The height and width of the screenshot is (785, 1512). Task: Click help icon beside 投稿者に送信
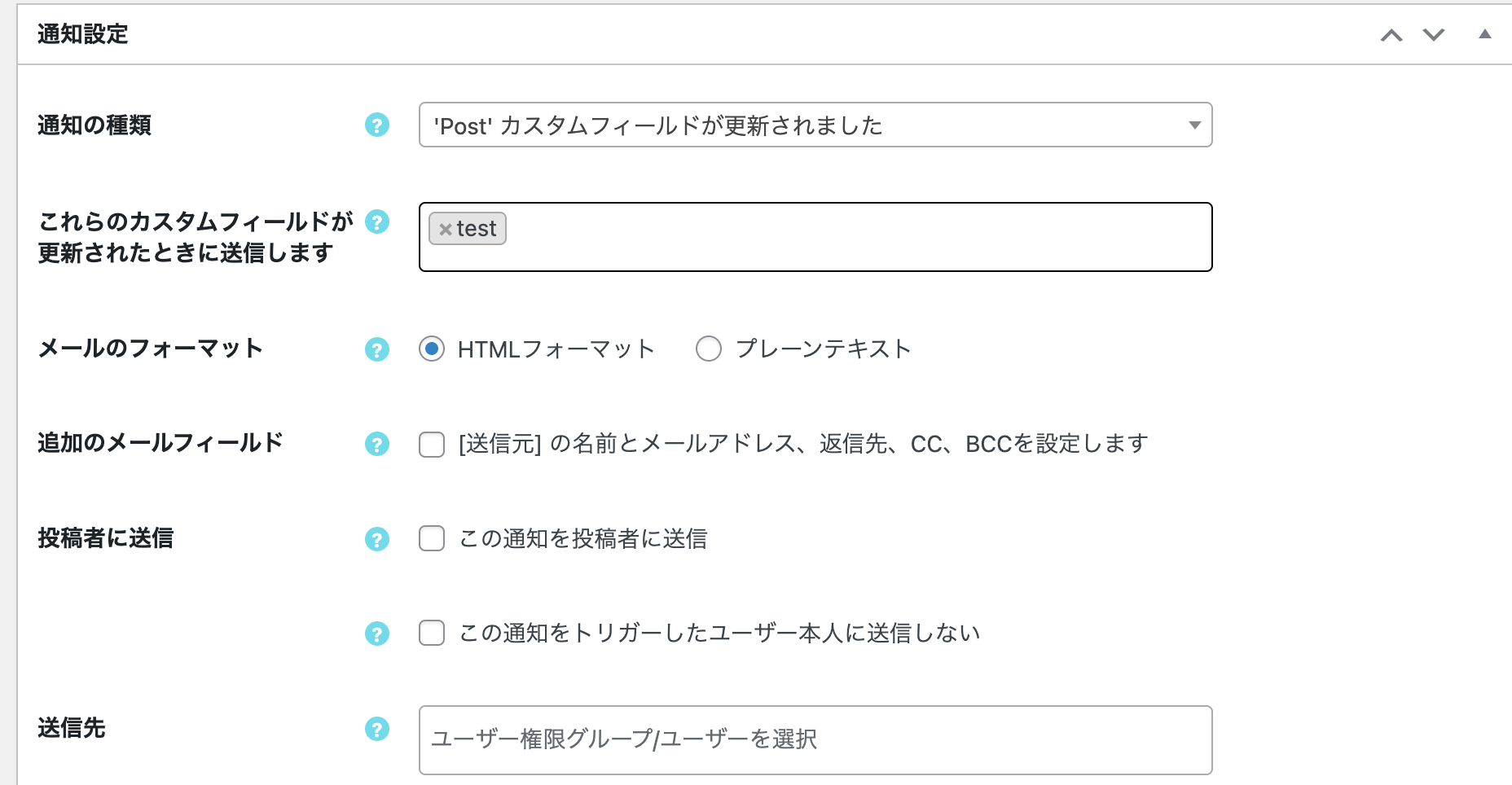376,539
